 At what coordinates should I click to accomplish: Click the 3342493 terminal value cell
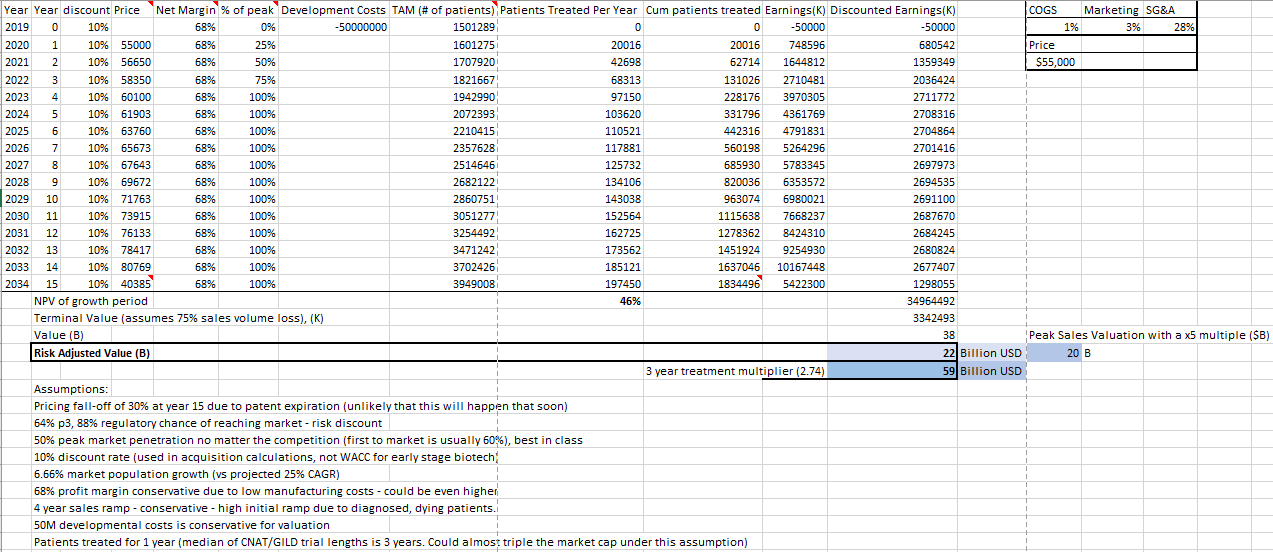931,317
